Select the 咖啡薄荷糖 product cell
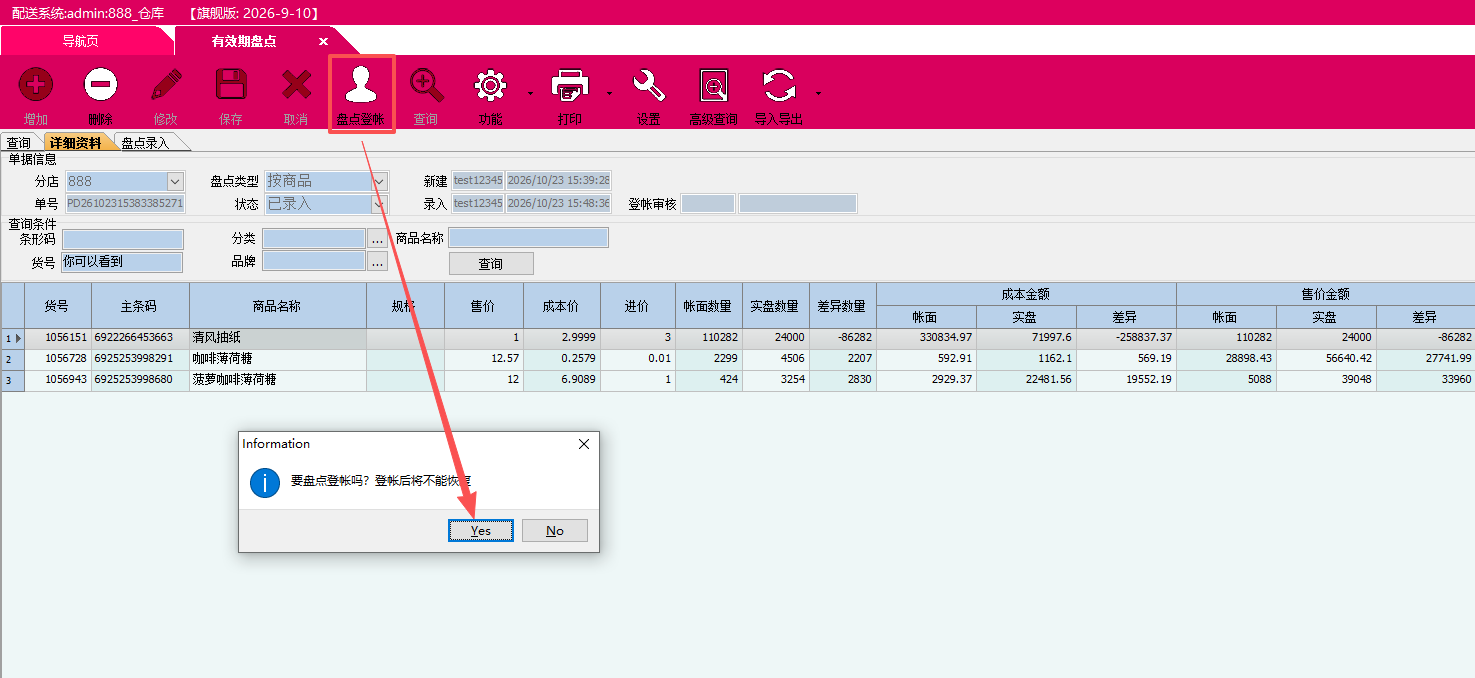Screen dimensions: 1475x678 click(278, 359)
